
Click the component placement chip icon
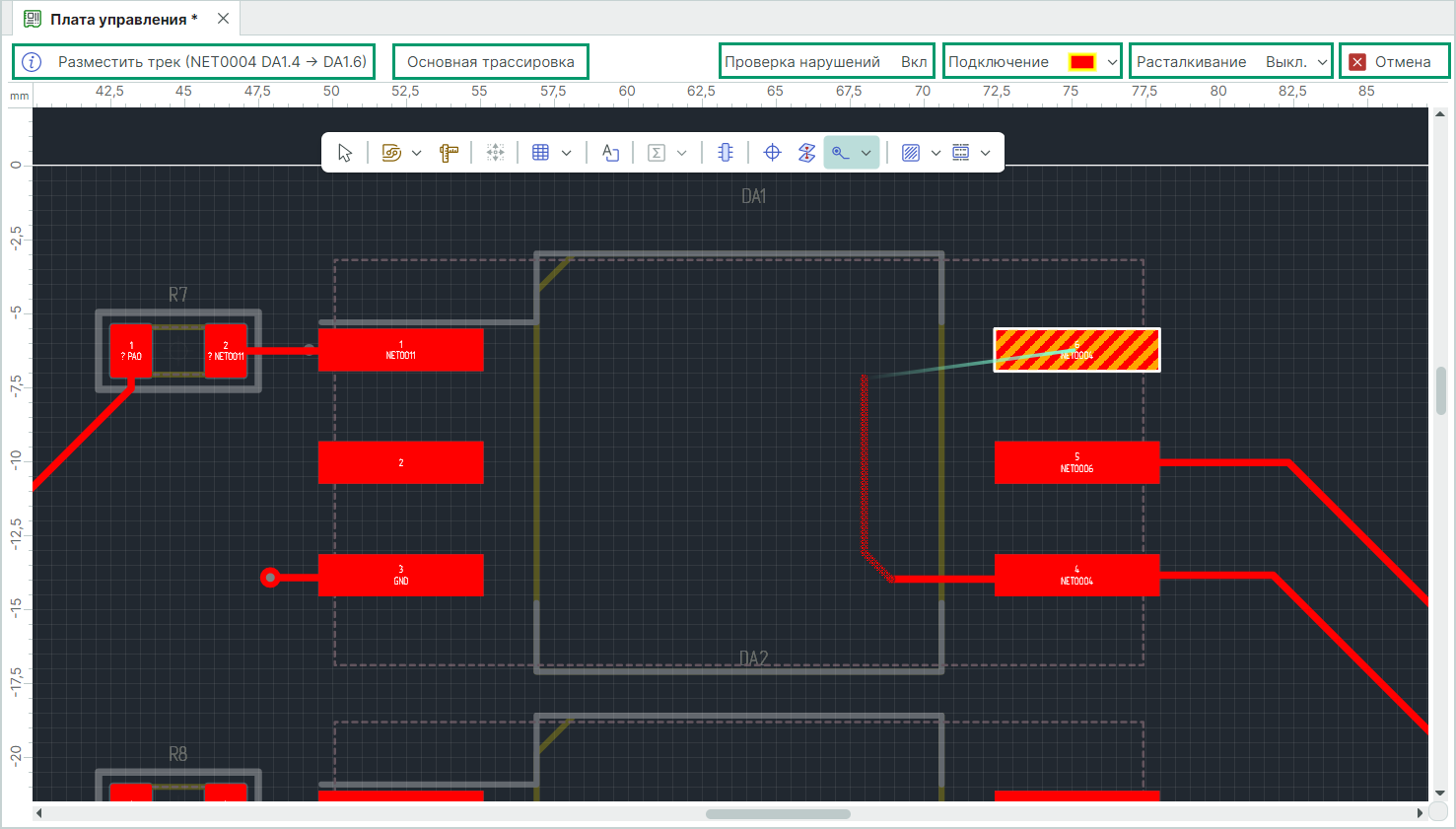point(726,153)
